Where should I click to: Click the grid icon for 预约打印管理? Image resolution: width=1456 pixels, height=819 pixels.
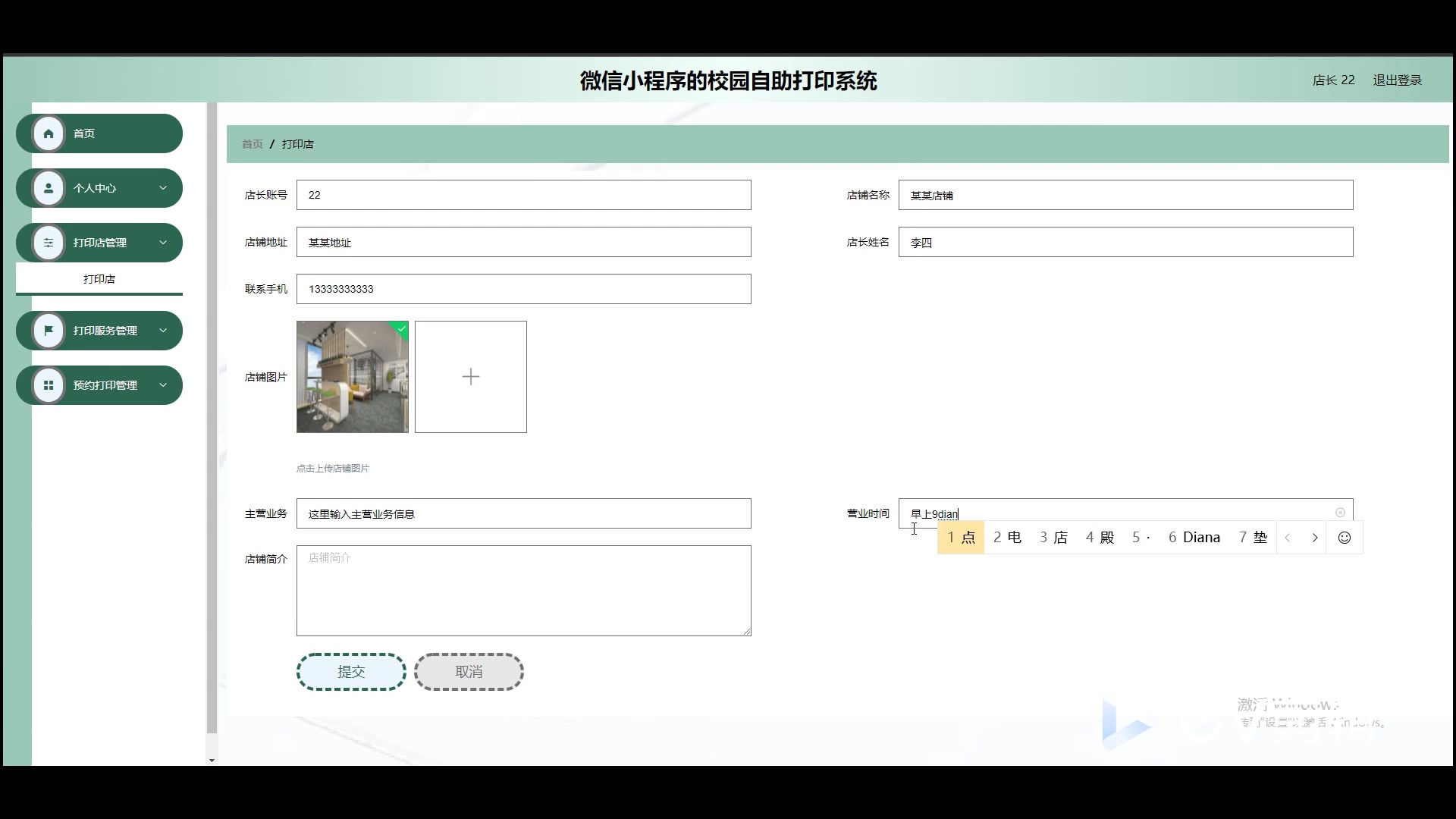49,384
